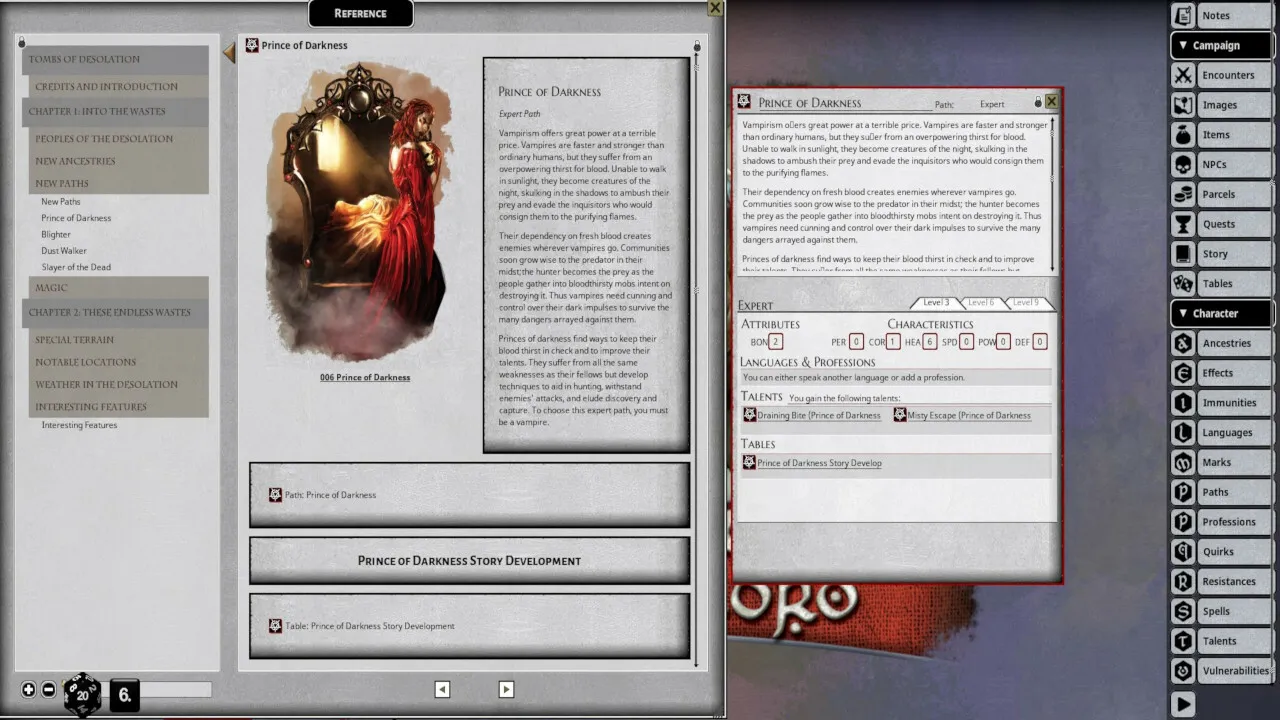Open Talents in the sidebar
Screen dimensions: 1280x720
click(1221, 641)
